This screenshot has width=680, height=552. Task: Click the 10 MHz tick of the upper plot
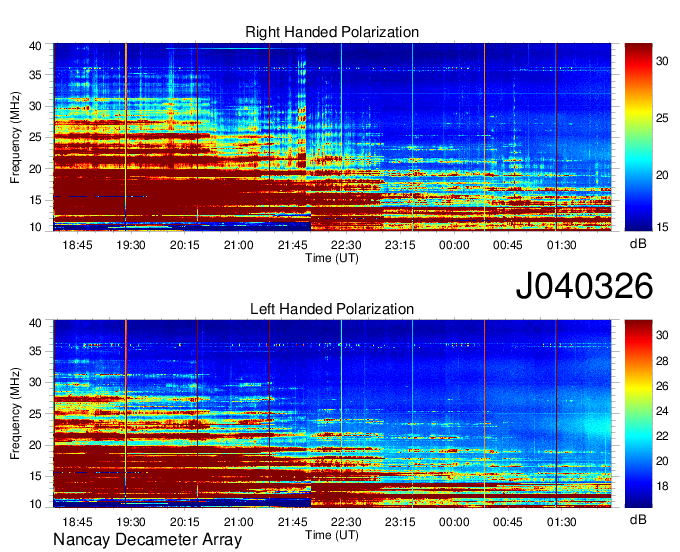35,227
